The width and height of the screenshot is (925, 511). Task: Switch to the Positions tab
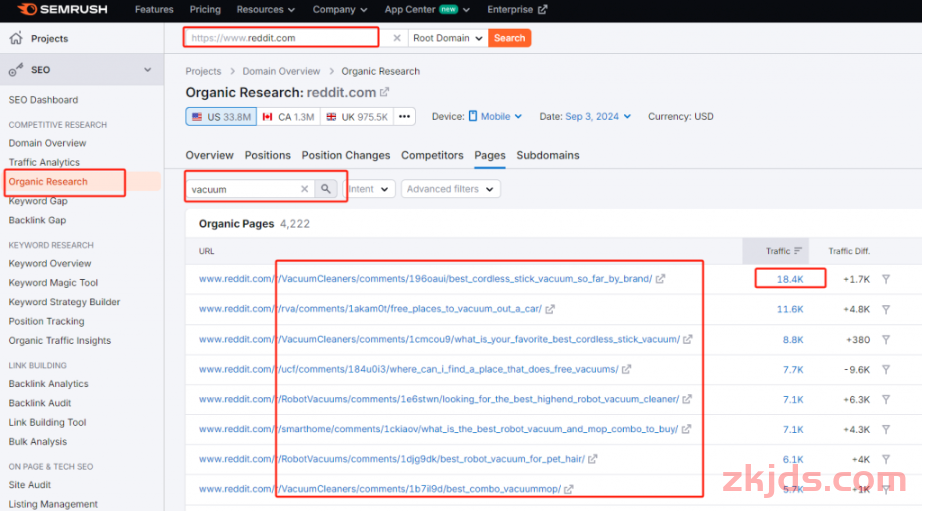pos(268,155)
